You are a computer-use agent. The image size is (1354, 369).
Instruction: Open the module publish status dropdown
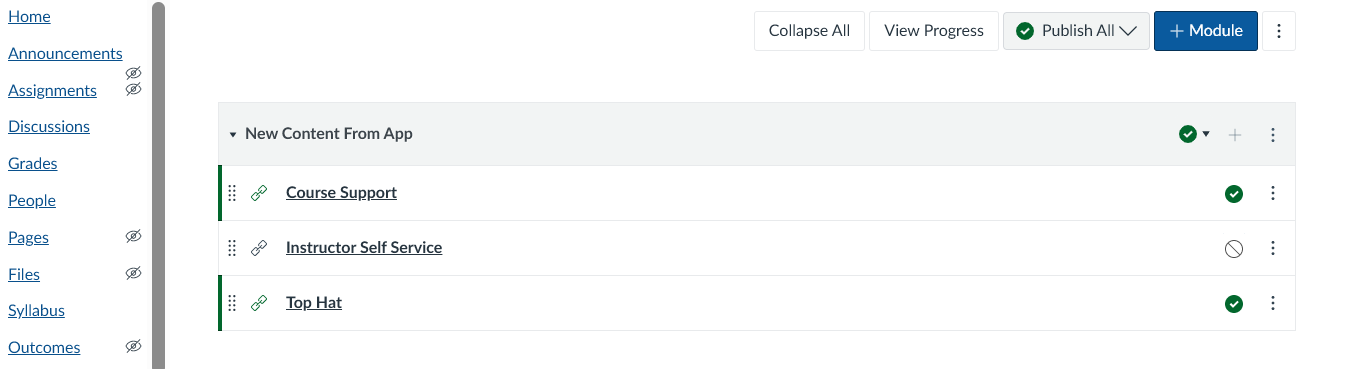click(x=1194, y=134)
